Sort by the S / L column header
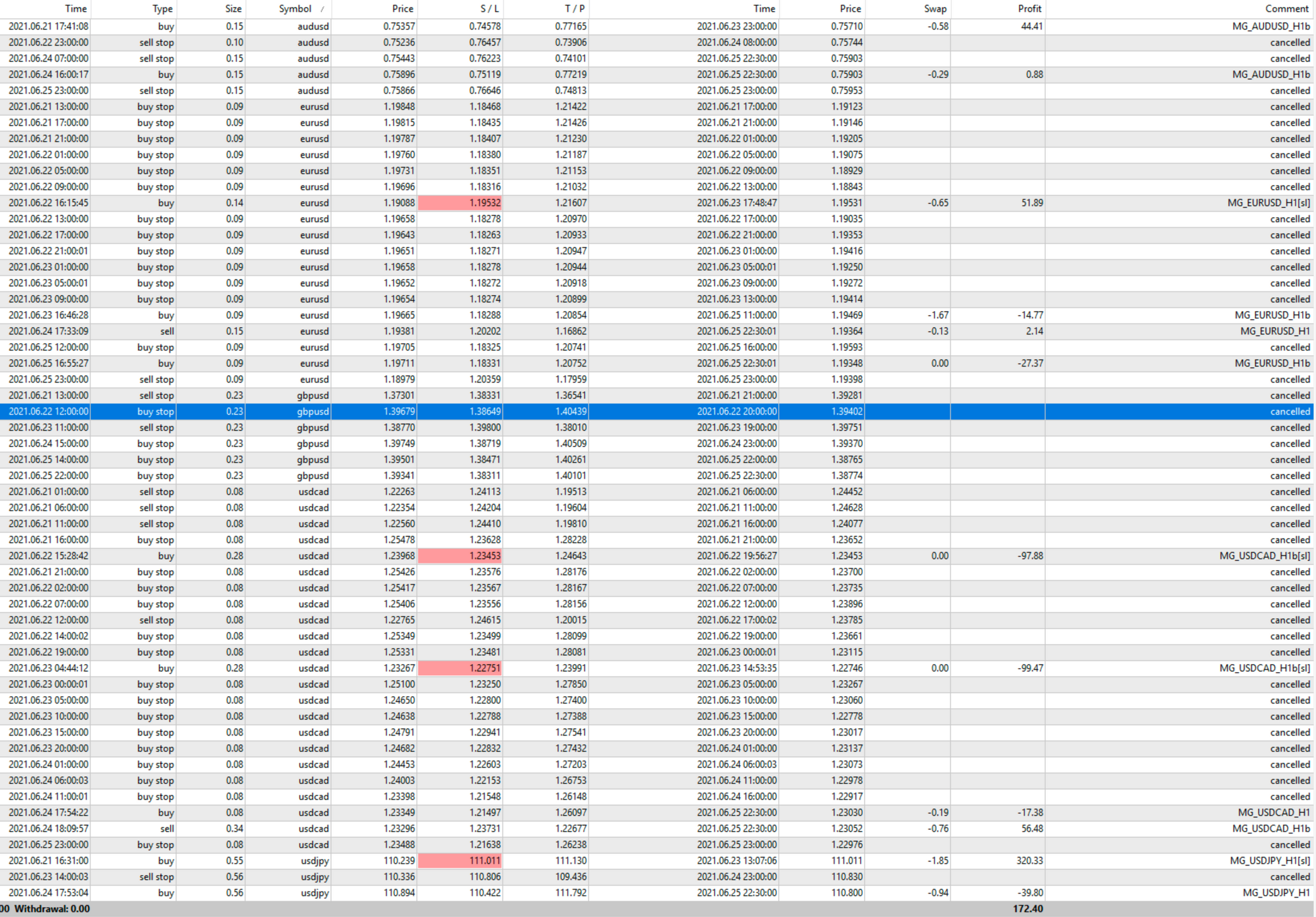The height and width of the screenshot is (917, 1316). click(489, 9)
